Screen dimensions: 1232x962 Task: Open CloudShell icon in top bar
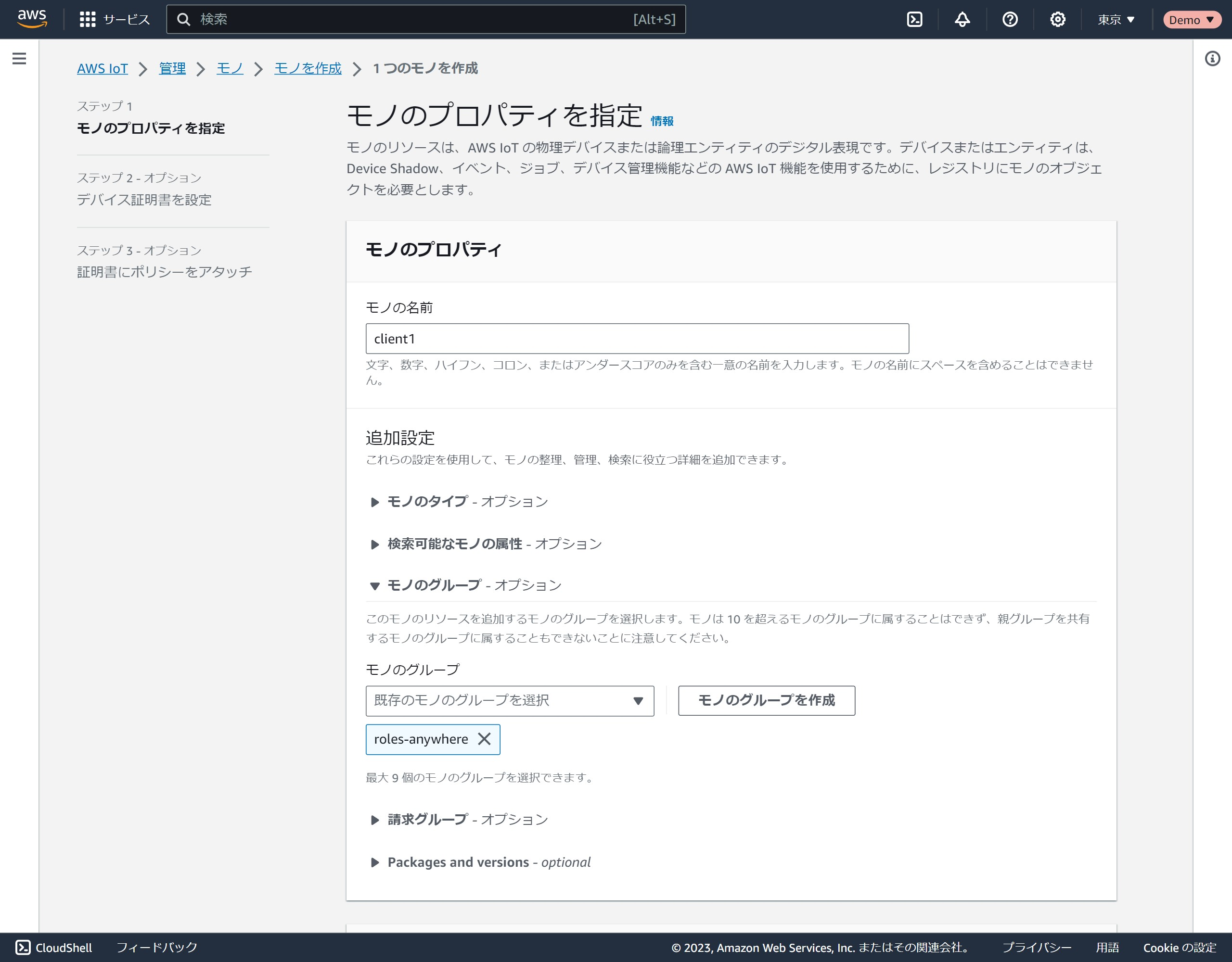tap(914, 20)
